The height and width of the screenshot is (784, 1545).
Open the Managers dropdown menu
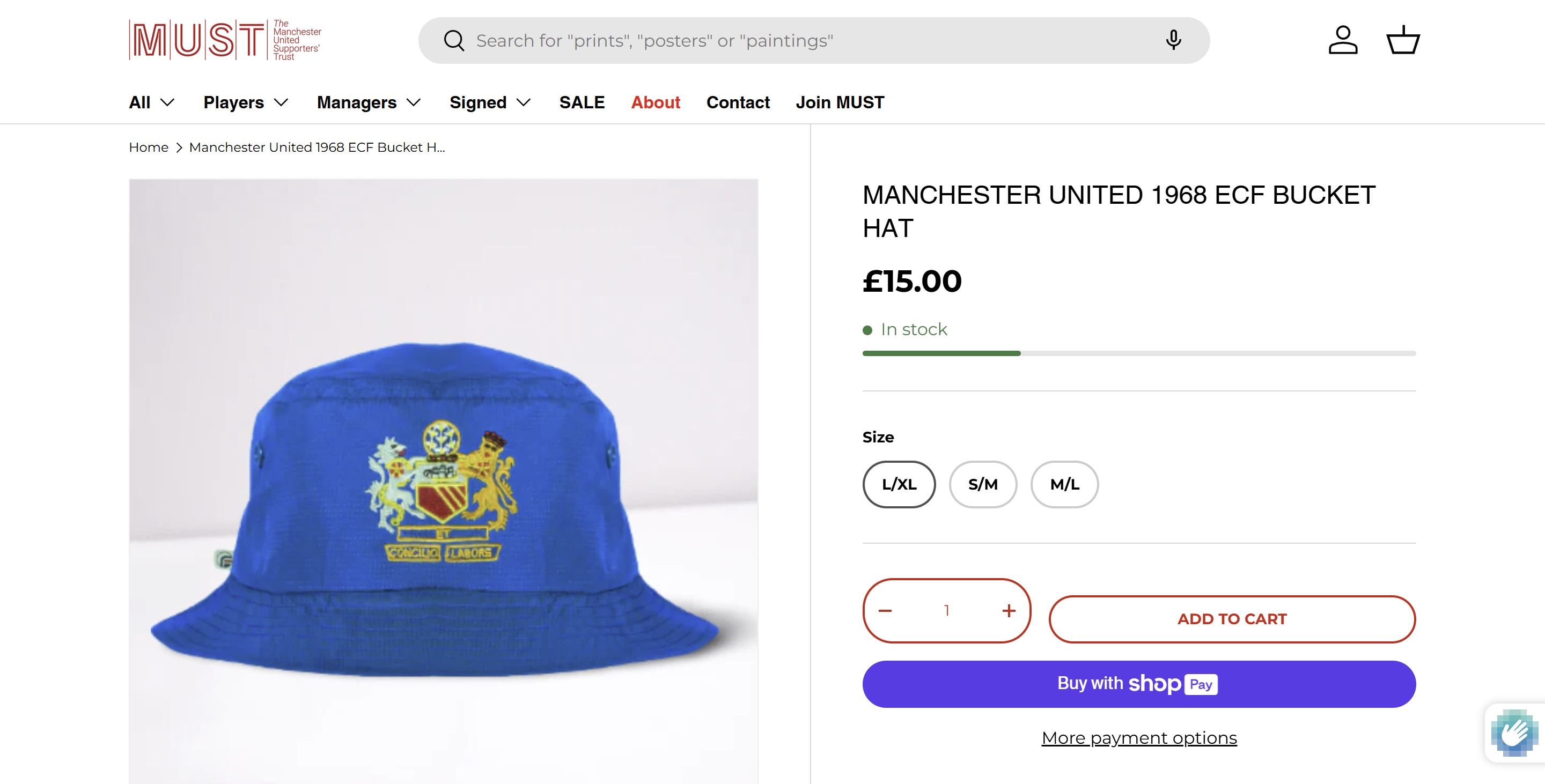[369, 102]
